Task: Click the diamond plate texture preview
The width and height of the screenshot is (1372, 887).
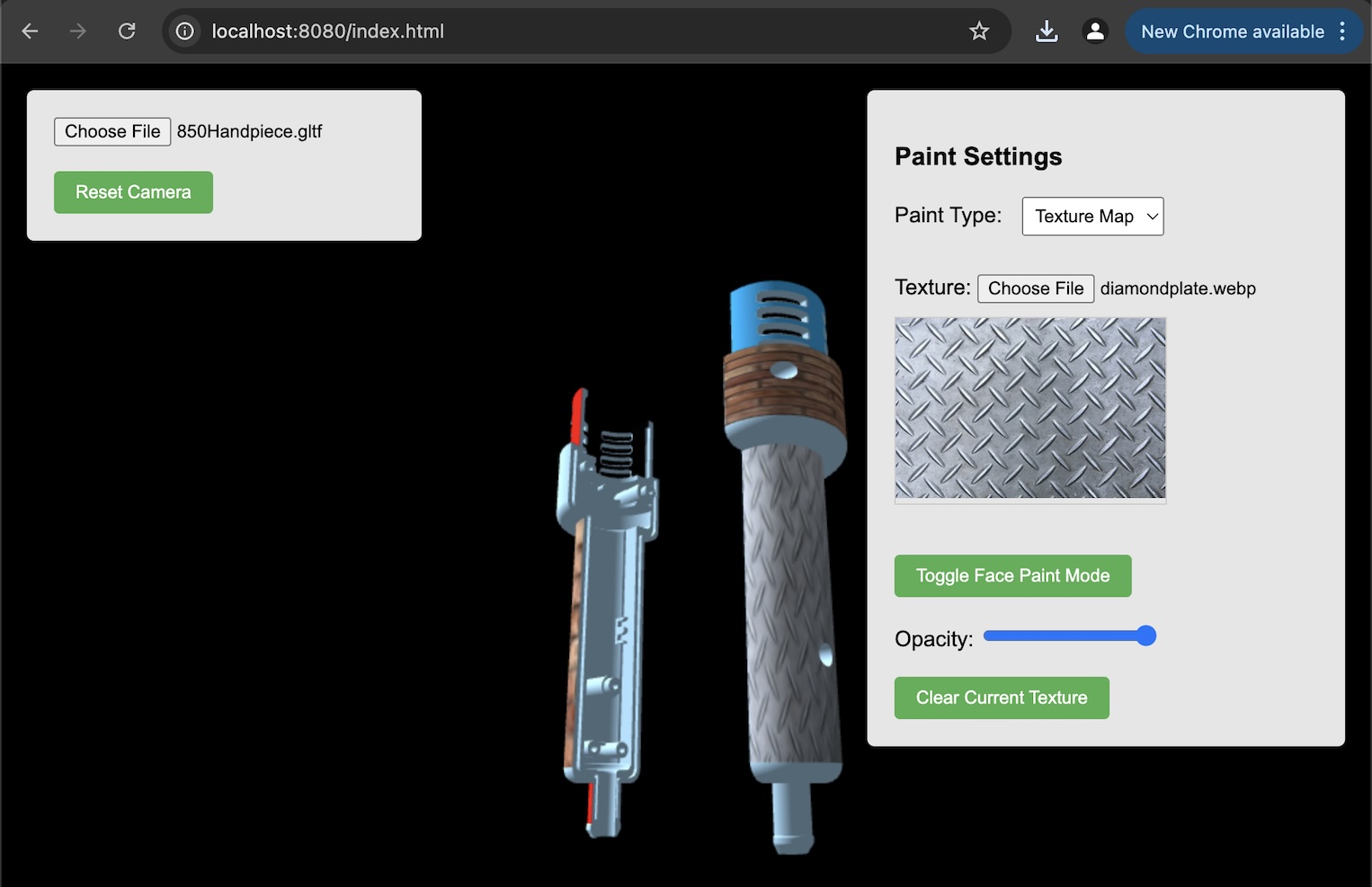Action: pyautogui.click(x=1030, y=408)
